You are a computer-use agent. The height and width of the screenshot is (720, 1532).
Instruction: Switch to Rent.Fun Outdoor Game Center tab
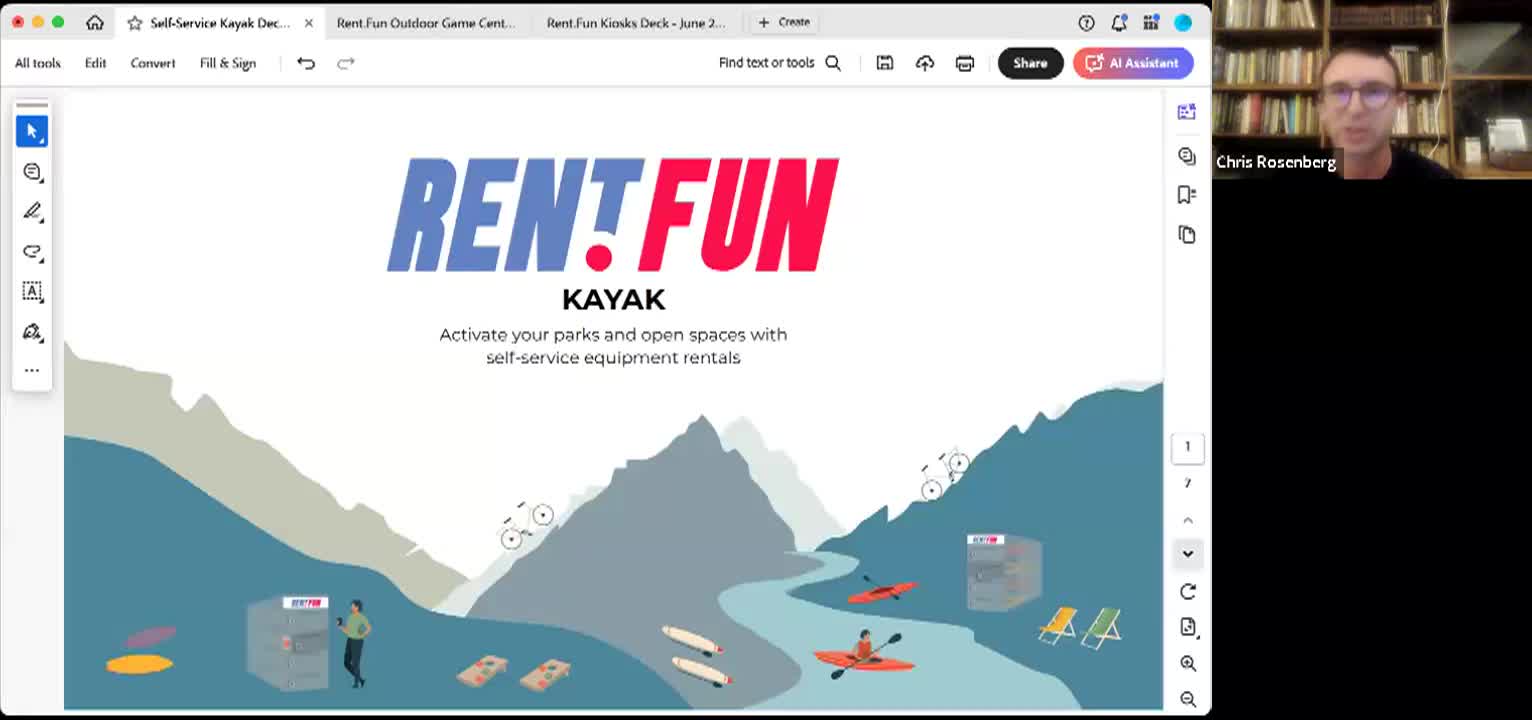426,22
